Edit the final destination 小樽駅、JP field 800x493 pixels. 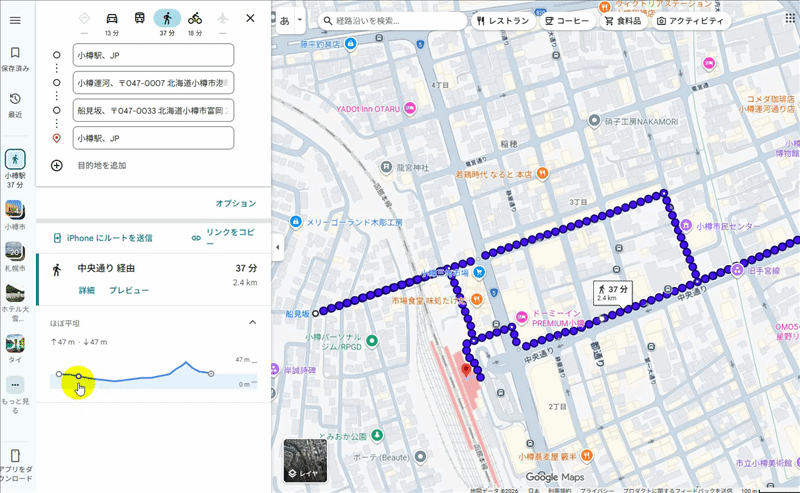tap(153, 138)
